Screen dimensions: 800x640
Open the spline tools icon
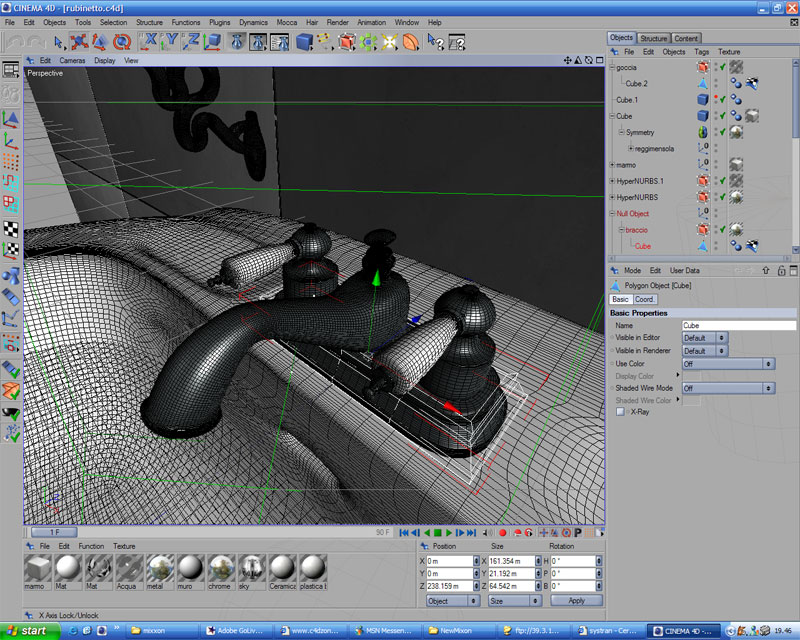(x=324, y=42)
